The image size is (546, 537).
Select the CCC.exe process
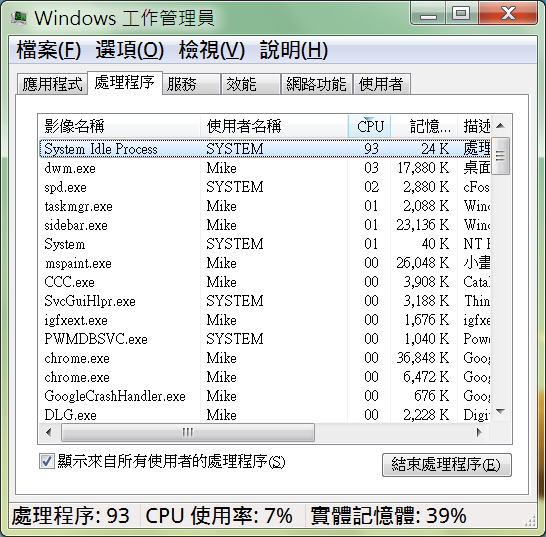(x=265, y=282)
